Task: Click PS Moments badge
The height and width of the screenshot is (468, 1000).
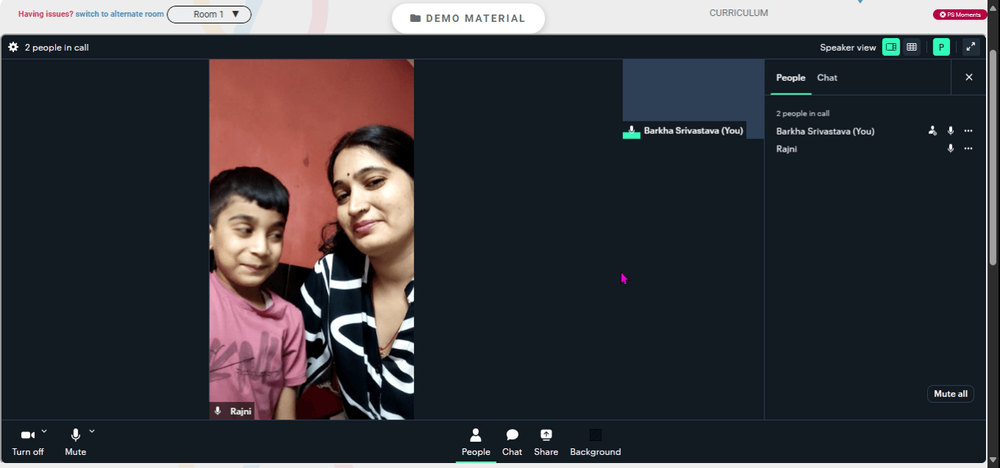Action: (x=960, y=15)
